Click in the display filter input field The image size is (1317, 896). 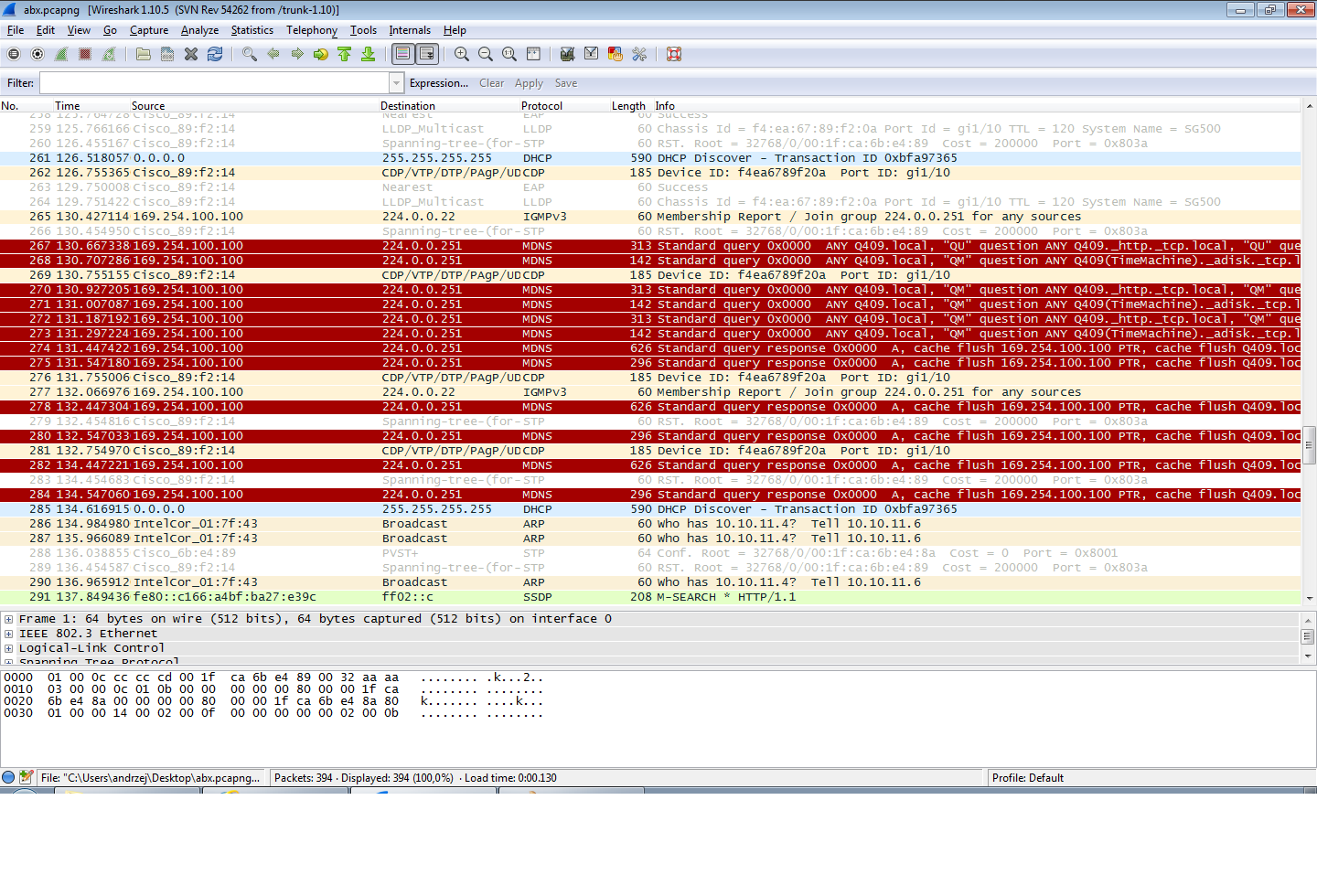point(214,83)
